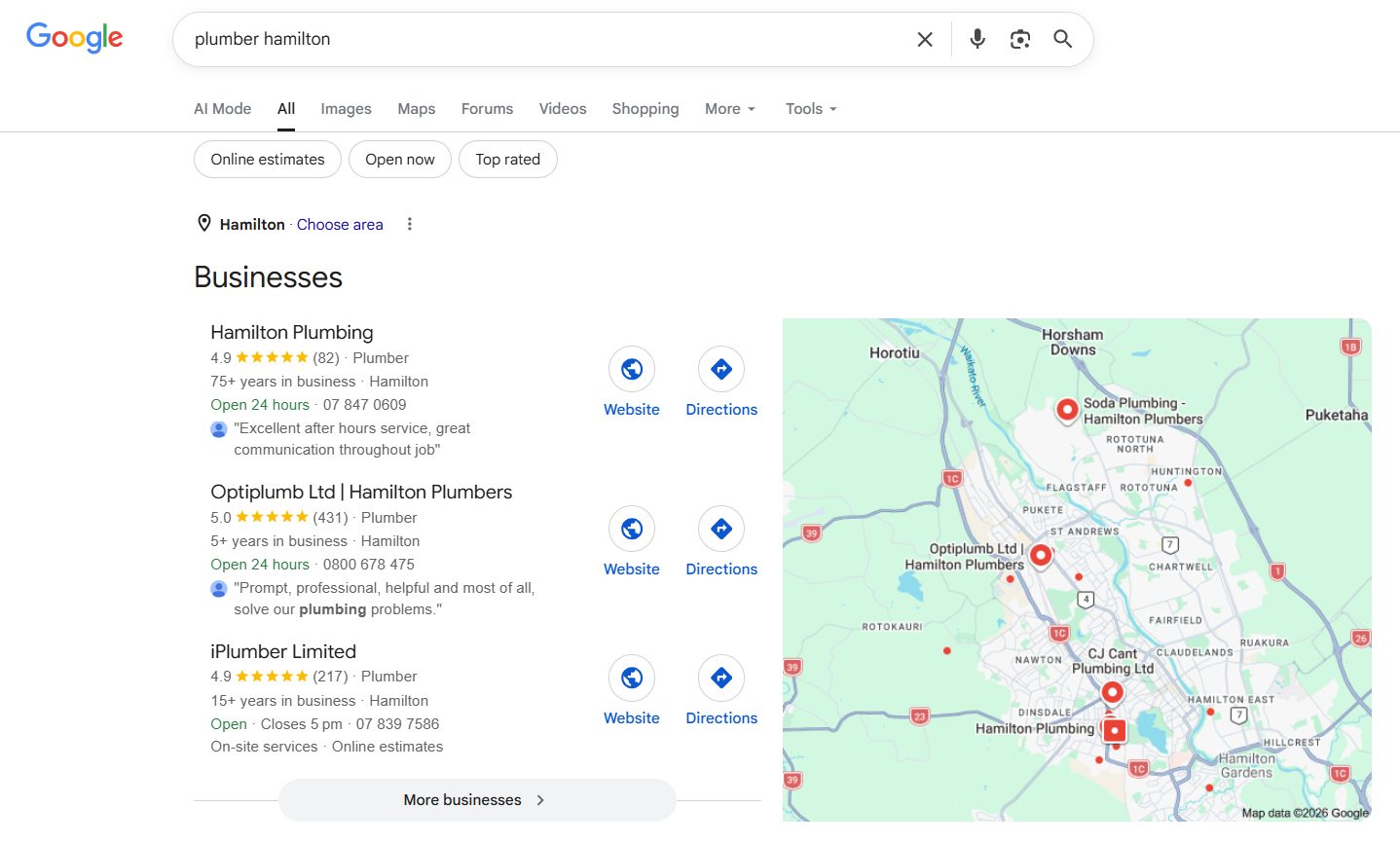Toggle the Top rated filter chip

(508, 160)
